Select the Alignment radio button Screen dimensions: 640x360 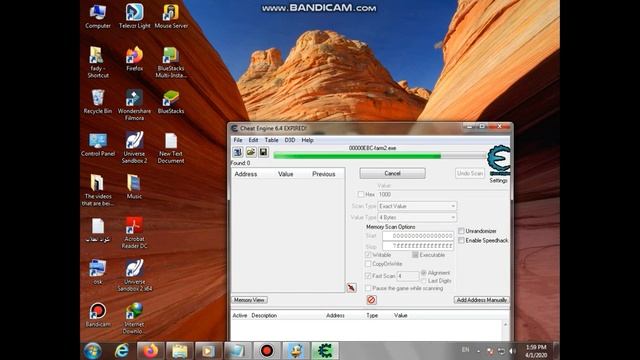click(424, 272)
